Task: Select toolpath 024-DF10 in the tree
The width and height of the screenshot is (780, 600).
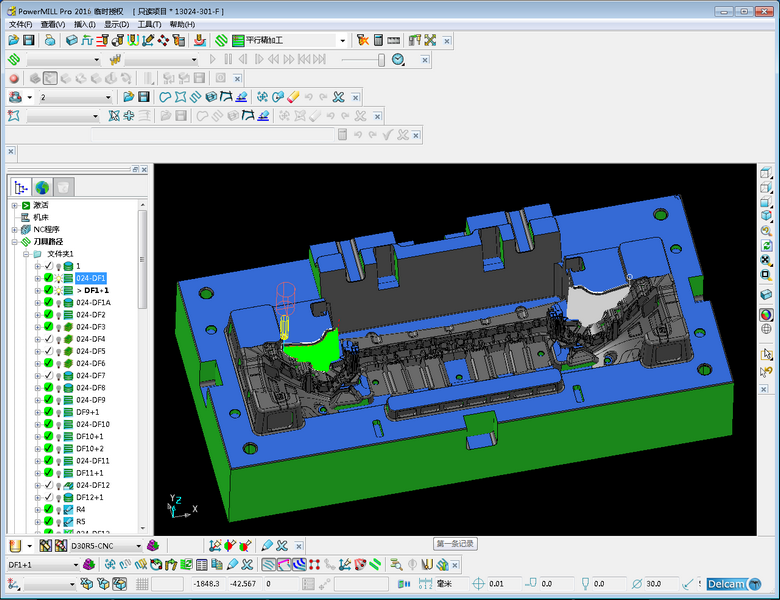Action: (x=92, y=424)
